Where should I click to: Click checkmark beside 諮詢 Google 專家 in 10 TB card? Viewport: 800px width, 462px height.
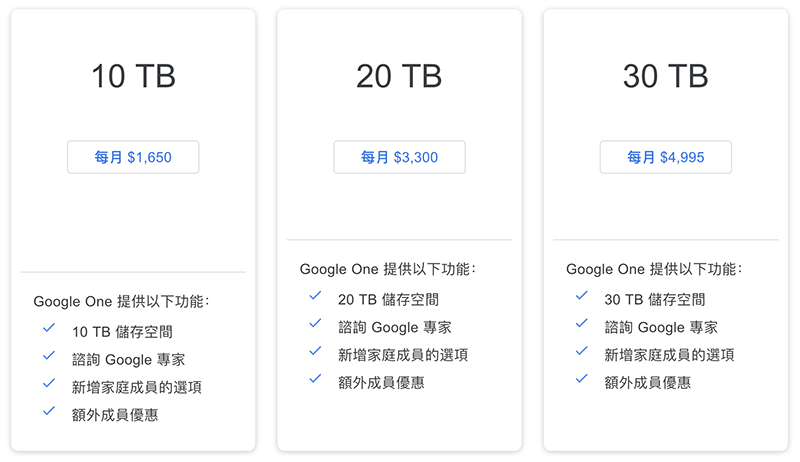tap(48, 355)
